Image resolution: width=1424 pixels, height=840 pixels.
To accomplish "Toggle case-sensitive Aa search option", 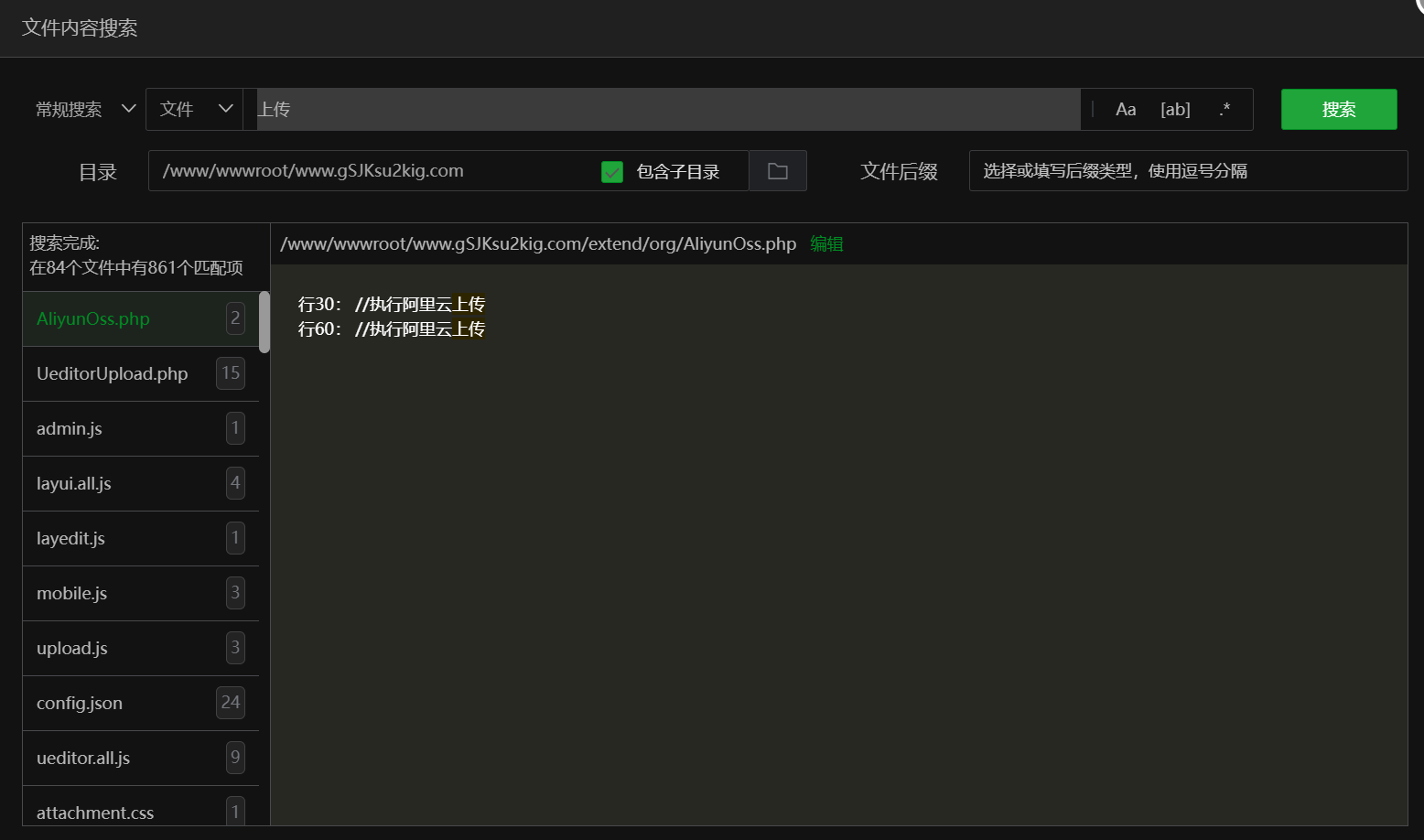I will tap(1125, 110).
